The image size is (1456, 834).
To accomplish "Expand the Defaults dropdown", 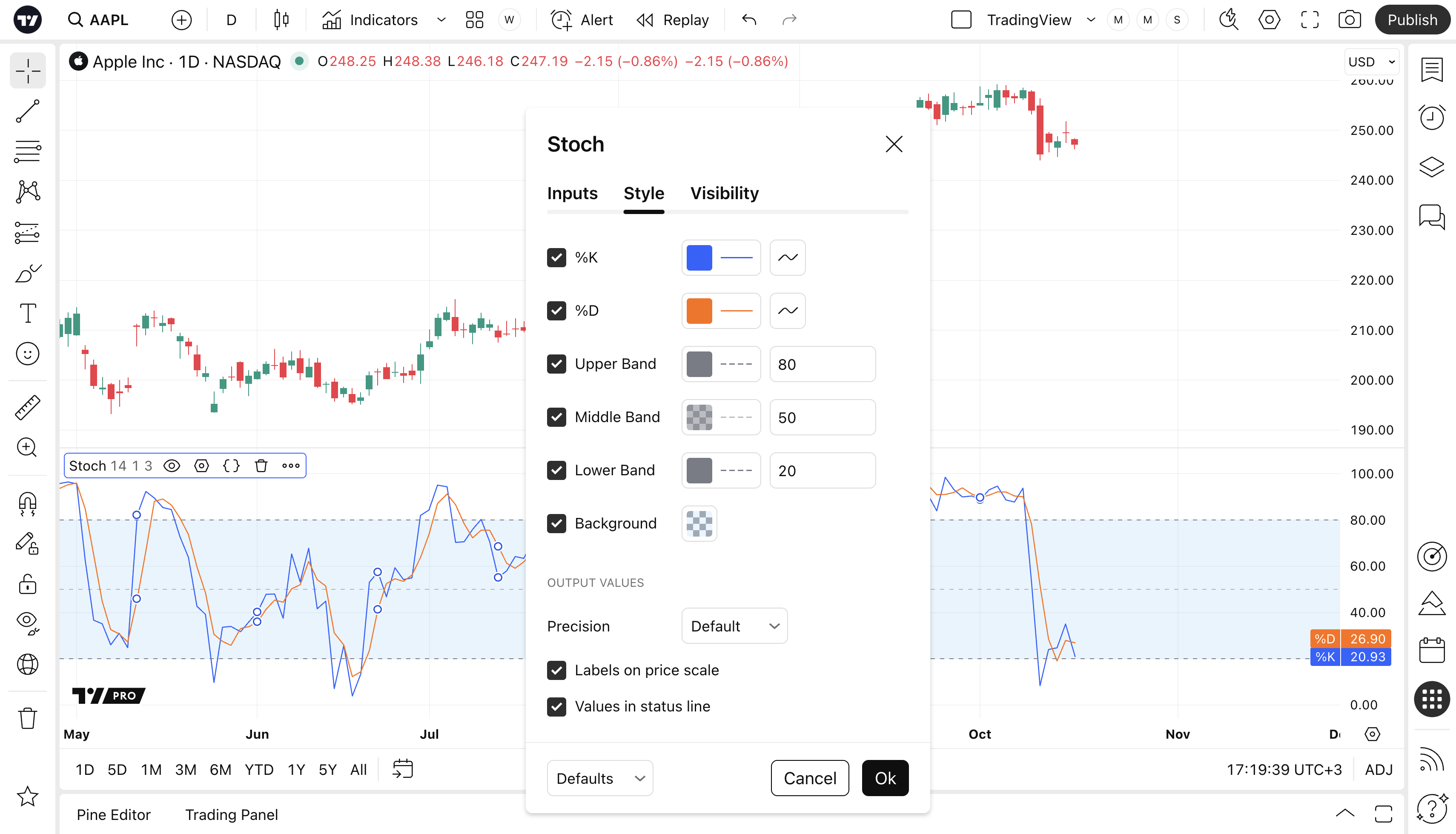I will (599, 778).
